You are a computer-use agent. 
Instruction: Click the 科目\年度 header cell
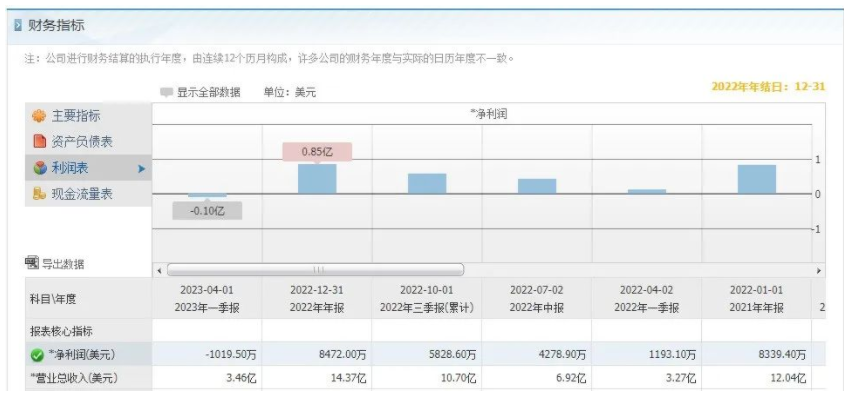click(88, 299)
